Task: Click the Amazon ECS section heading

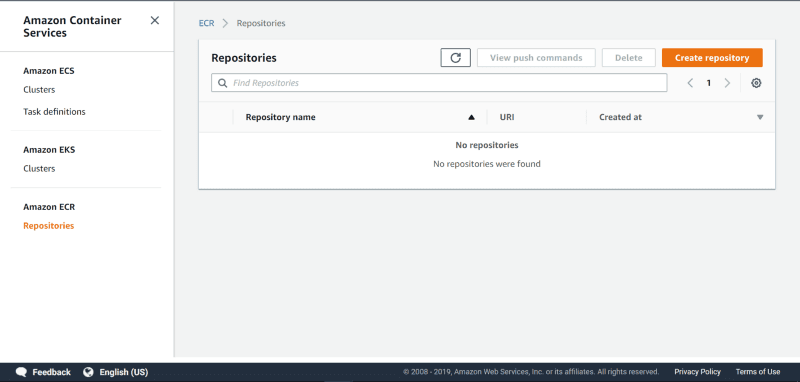Action: (49, 71)
